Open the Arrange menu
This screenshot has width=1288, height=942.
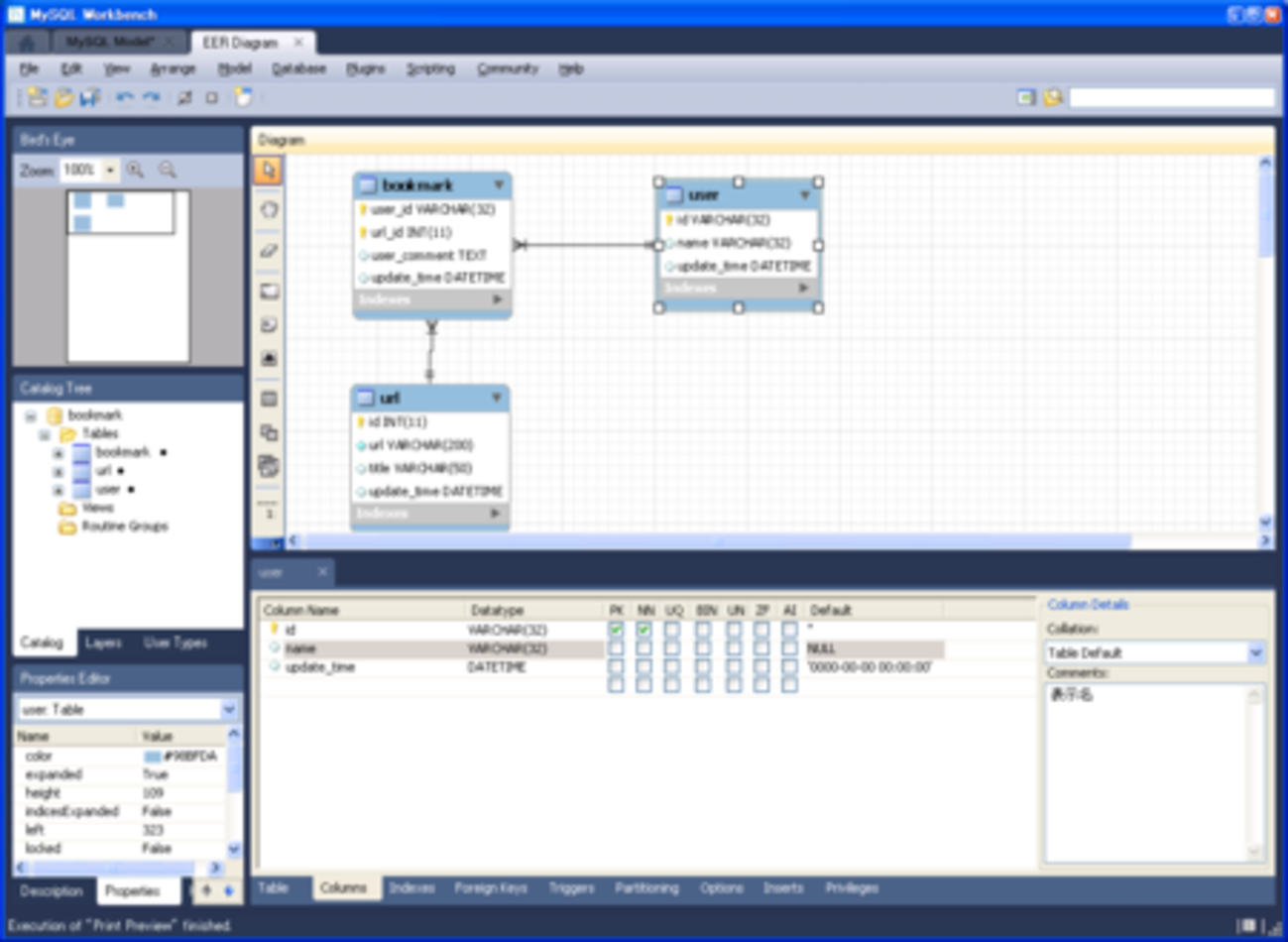point(173,68)
